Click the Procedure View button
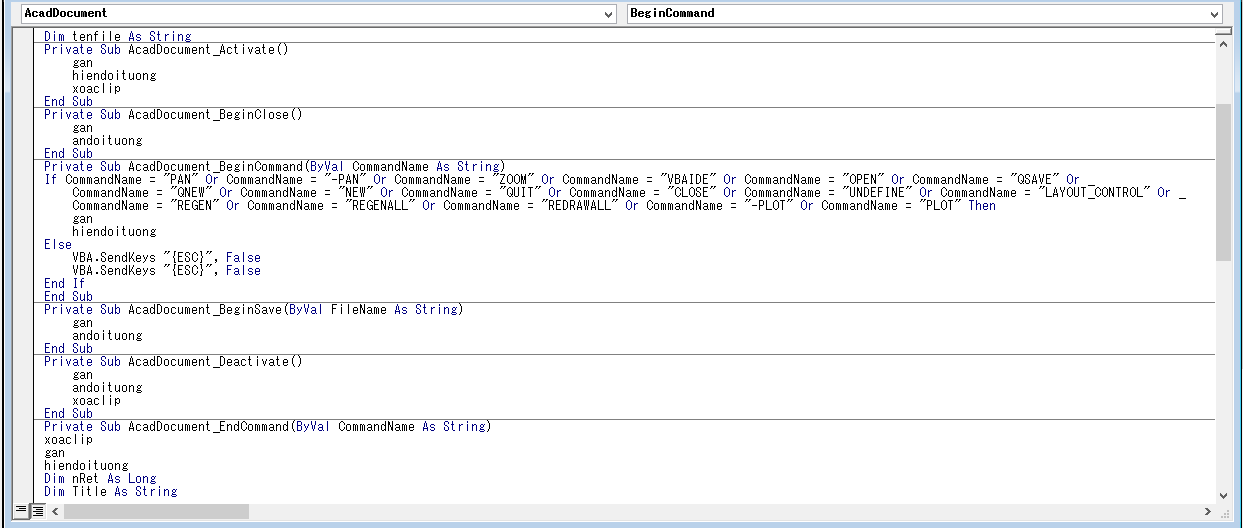1243x528 pixels. click(21, 511)
